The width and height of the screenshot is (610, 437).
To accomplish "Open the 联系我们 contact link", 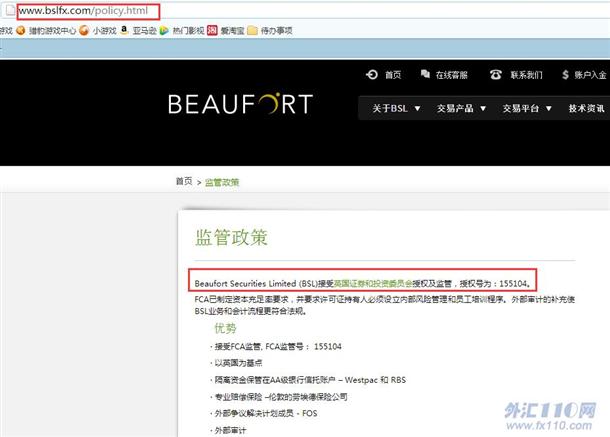I will (x=526, y=75).
